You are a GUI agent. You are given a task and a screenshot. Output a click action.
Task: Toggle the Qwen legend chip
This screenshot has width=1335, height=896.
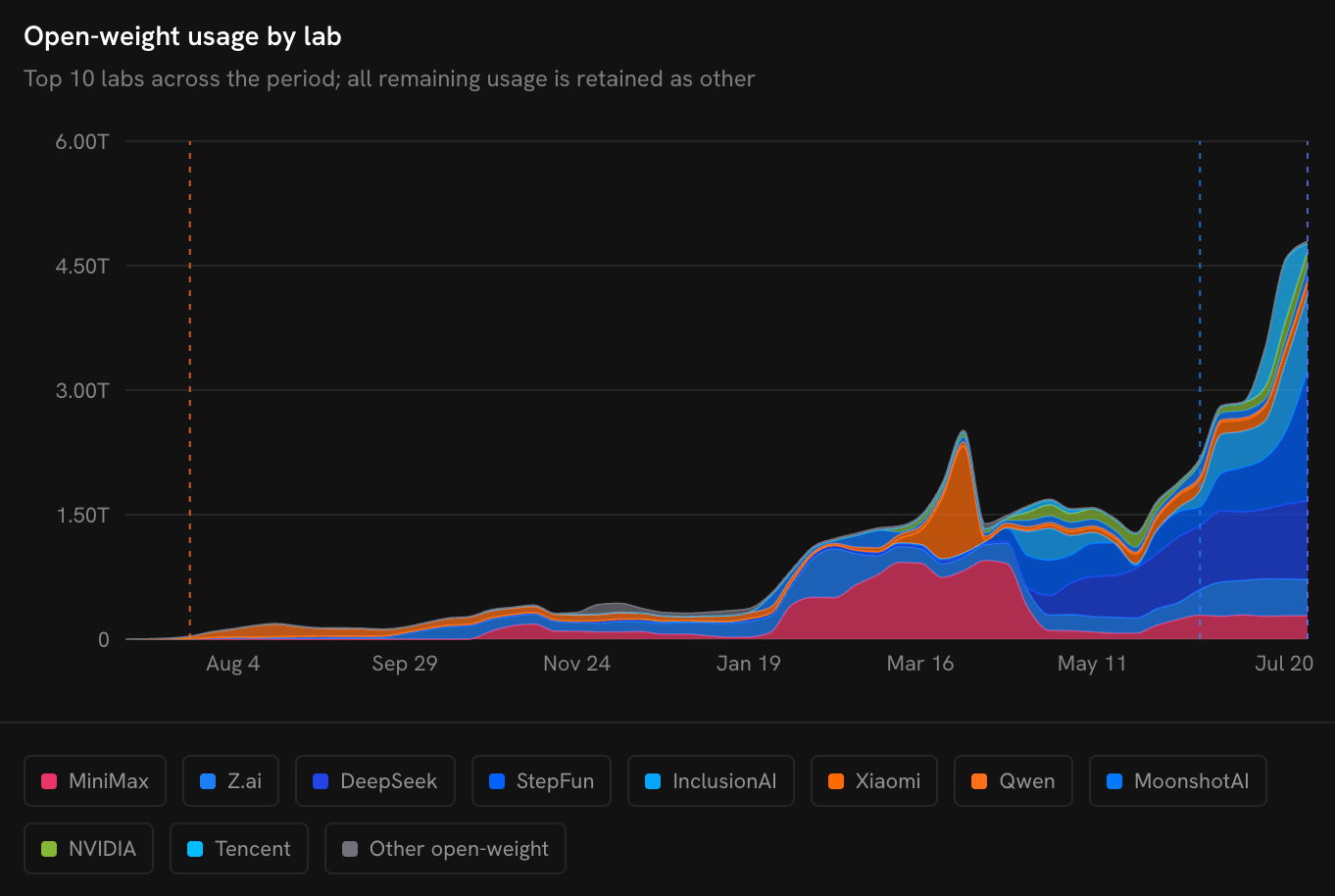[1014, 781]
